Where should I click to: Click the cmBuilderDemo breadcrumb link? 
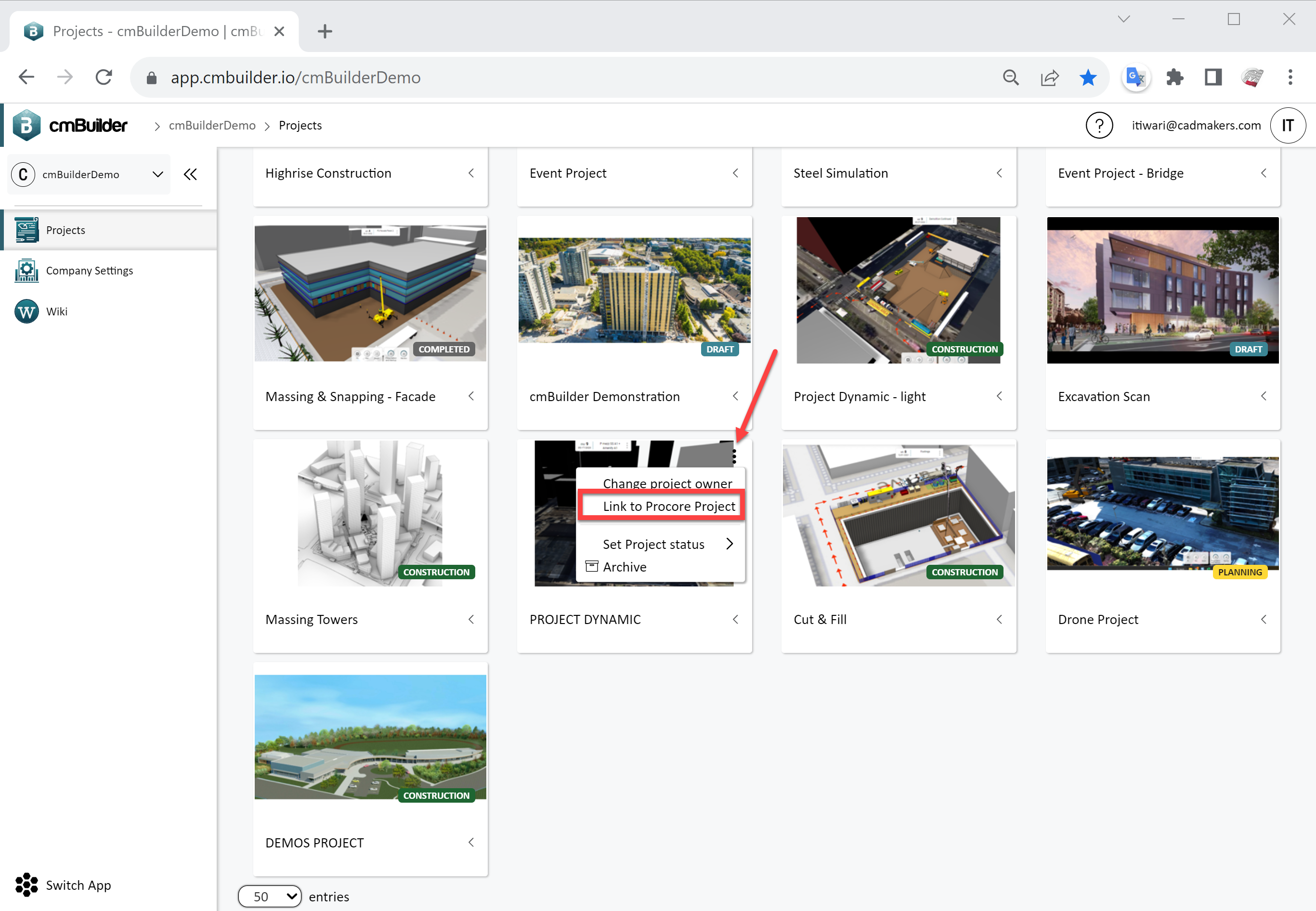212,126
